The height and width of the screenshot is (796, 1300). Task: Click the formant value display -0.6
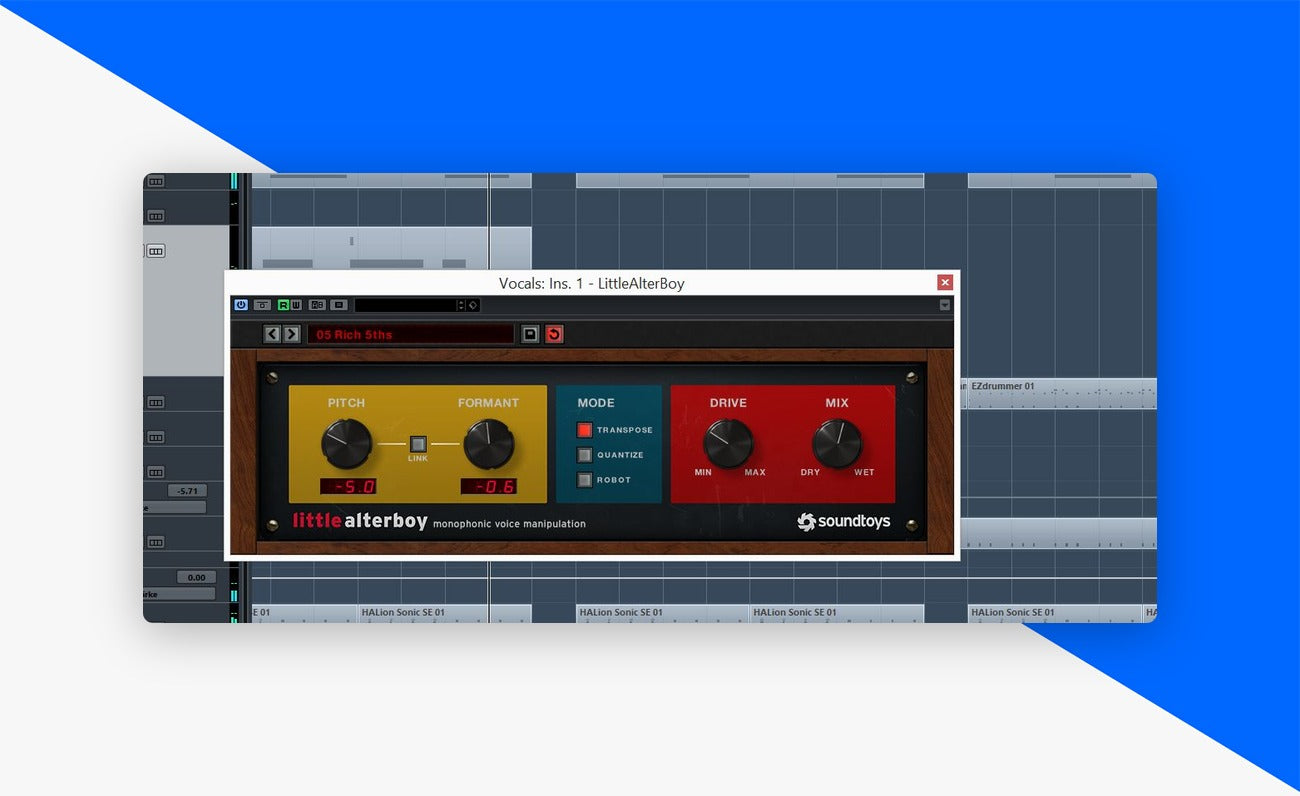pyautogui.click(x=489, y=487)
